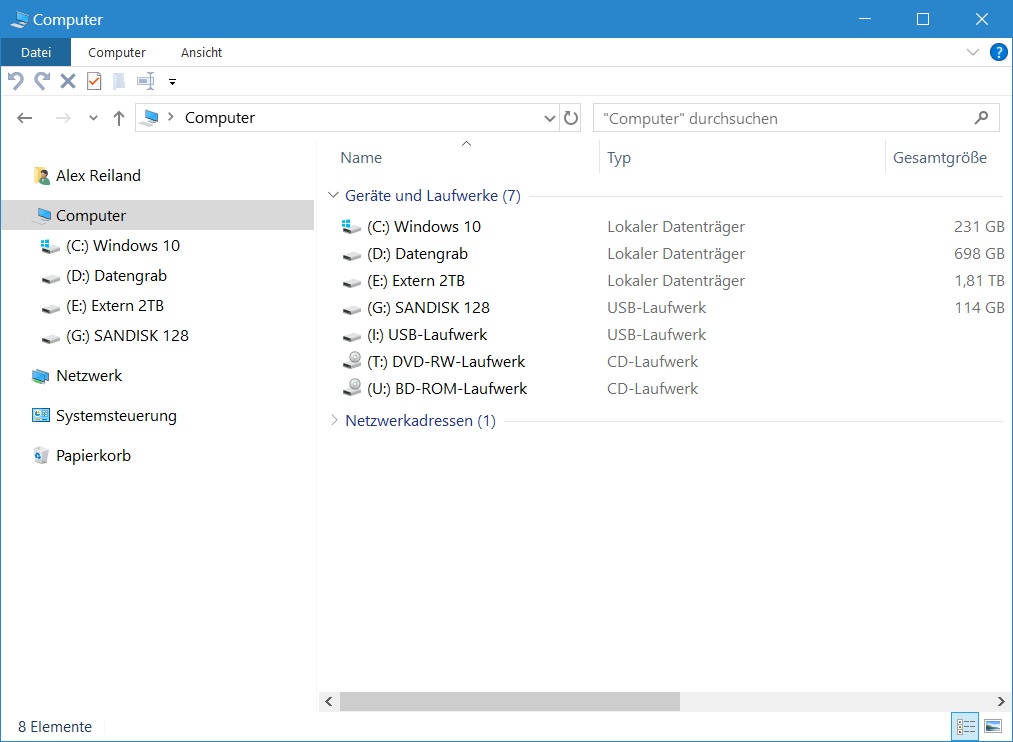Image resolution: width=1013 pixels, height=742 pixels.
Task: Select (I:) USB-Laufwerk in the file list
Action: coord(427,335)
